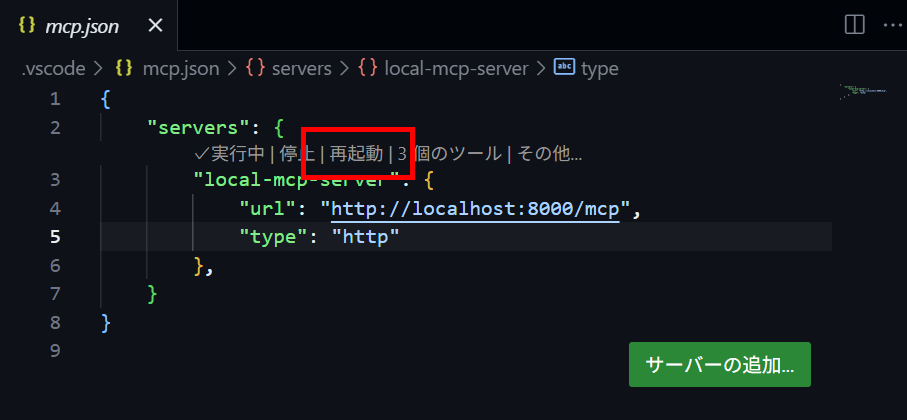Image resolution: width=907 pixels, height=420 pixels.
Task: Close the mcp.json tab
Action: (155, 25)
